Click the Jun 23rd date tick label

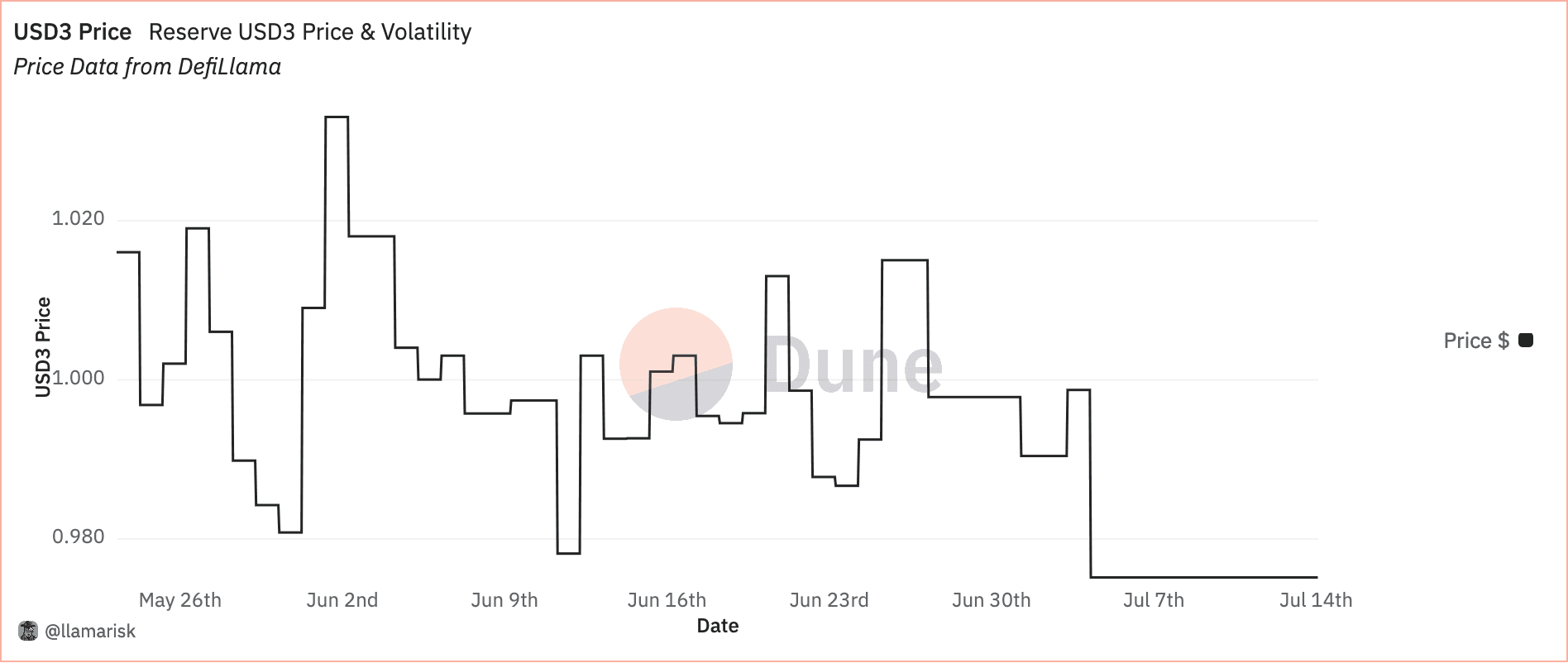tap(829, 600)
